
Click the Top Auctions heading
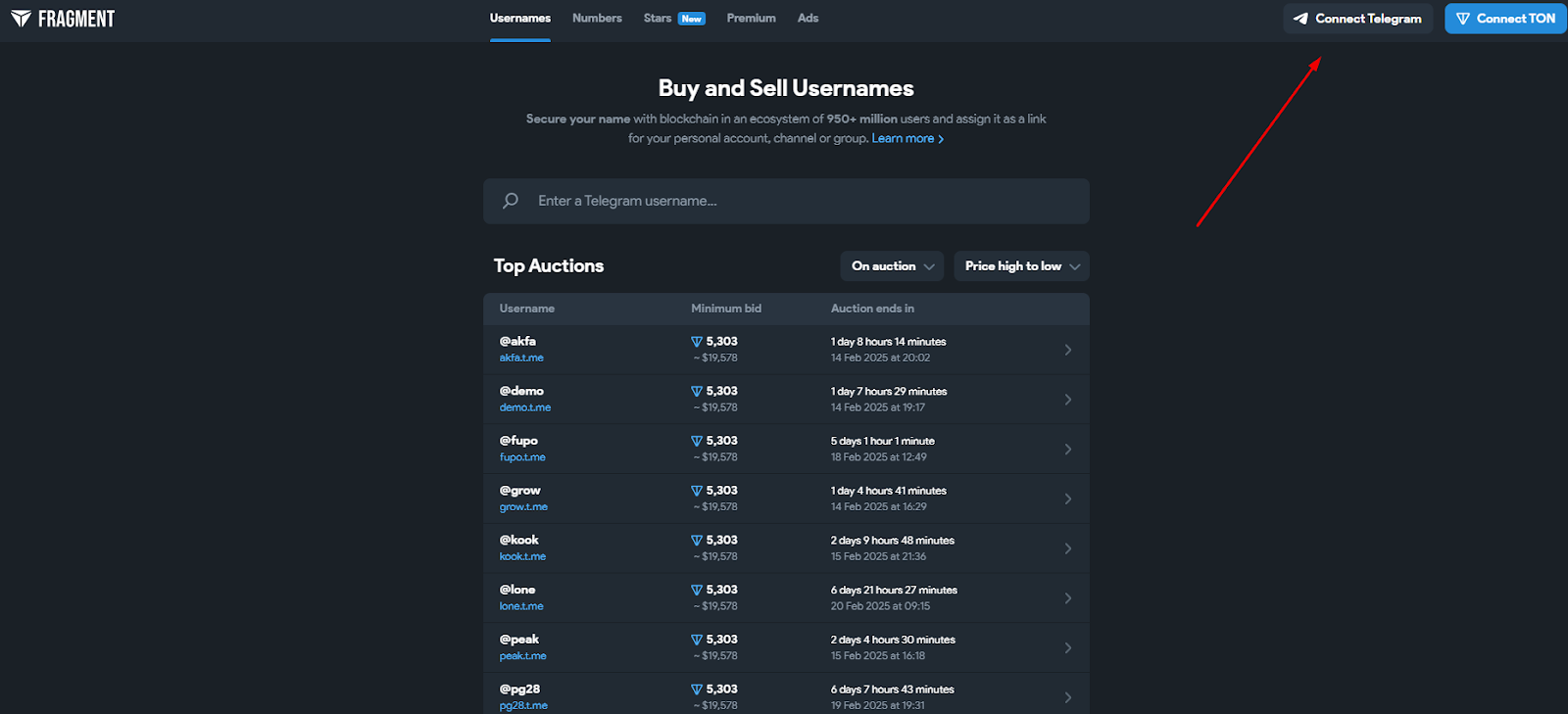pyautogui.click(x=549, y=266)
